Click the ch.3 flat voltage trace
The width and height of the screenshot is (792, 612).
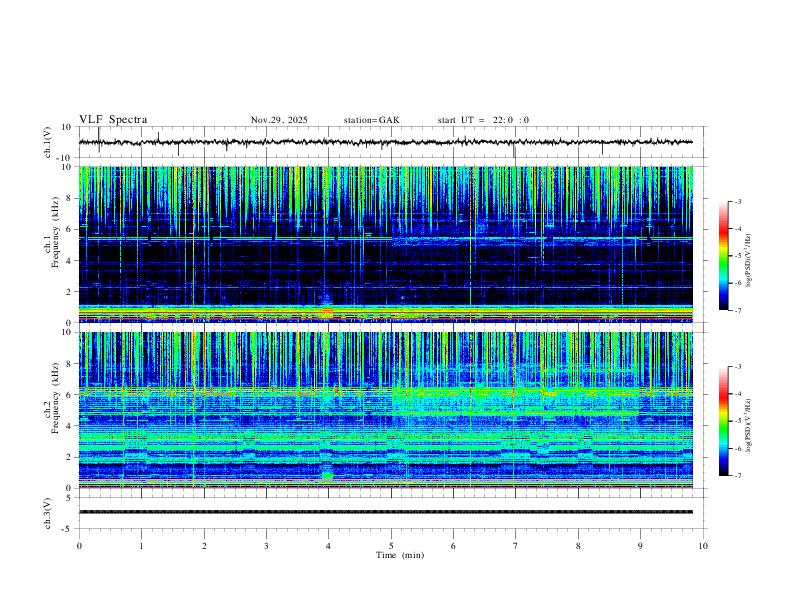385,512
